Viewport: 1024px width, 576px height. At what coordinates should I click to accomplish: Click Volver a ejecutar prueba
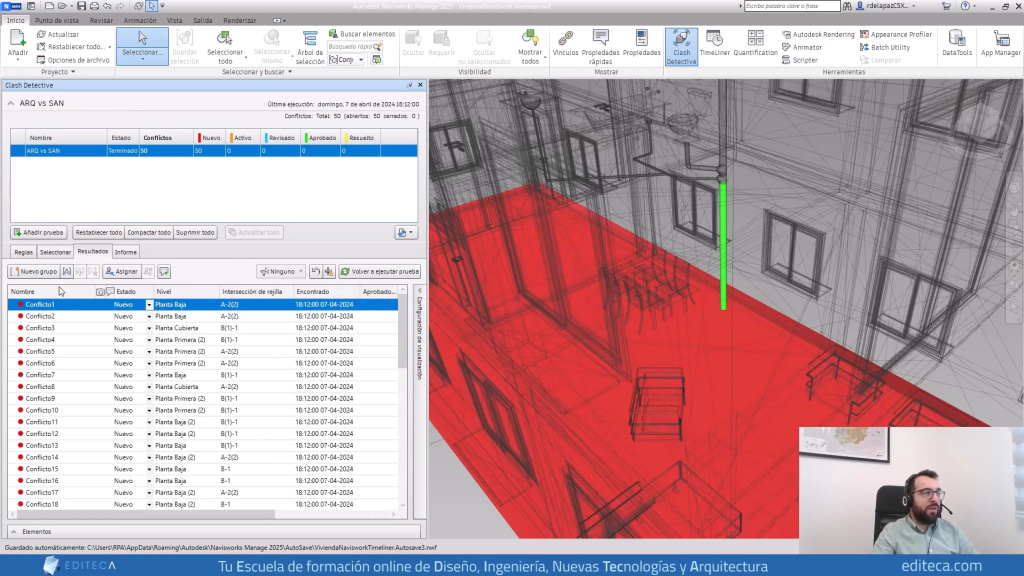379,272
